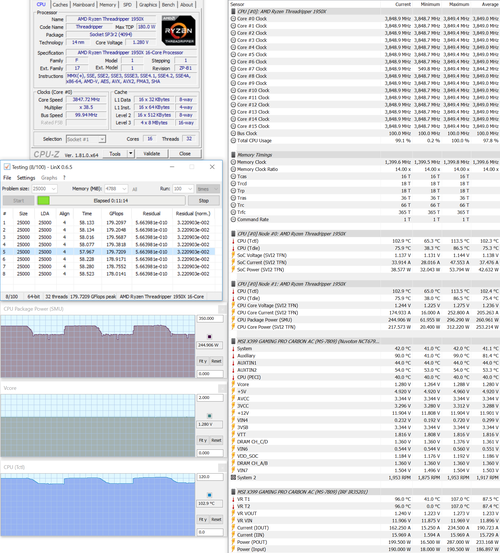Image resolution: width=500 pixels, height=553 pixels.
Task: Open the Settings menu in LinX
Action: (26, 178)
